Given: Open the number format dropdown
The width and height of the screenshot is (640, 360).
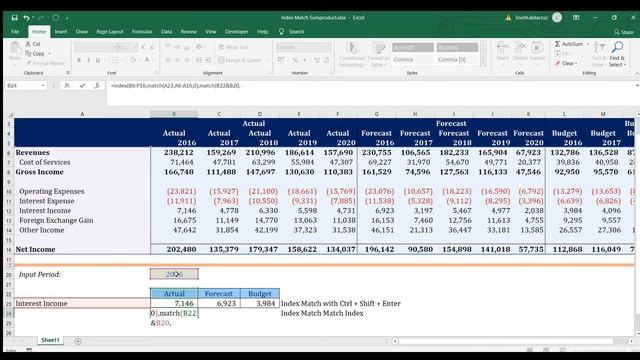Looking at the screenshot, I should pos(328,47).
